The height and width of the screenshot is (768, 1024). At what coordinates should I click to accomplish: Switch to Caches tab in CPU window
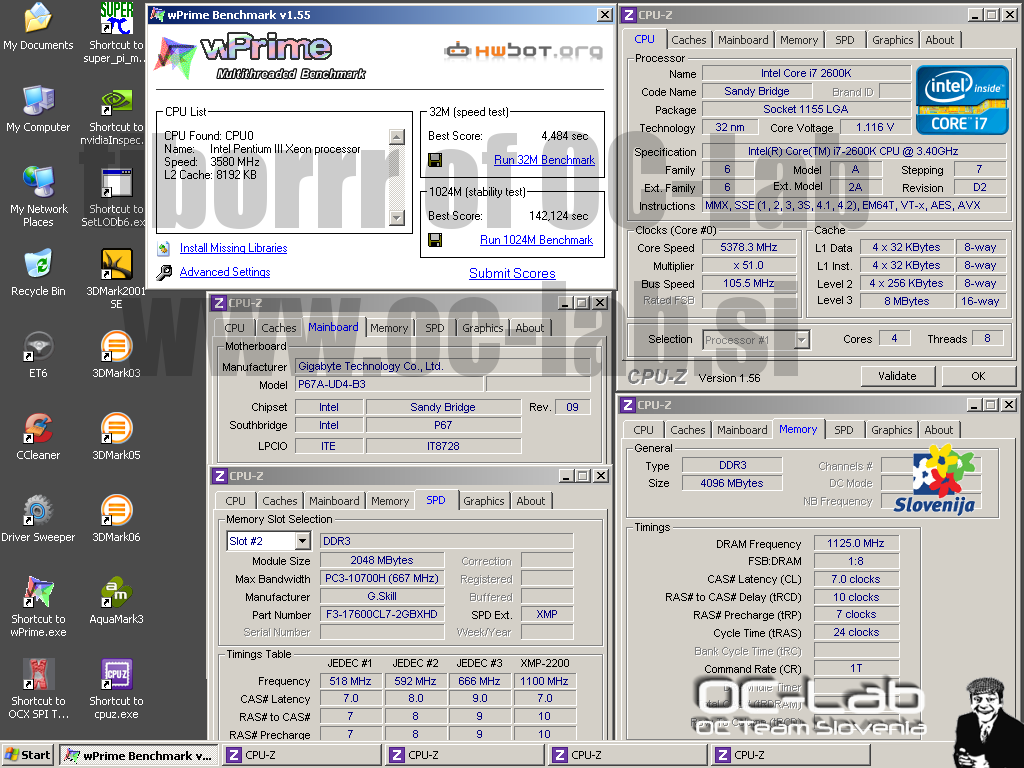(x=688, y=40)
